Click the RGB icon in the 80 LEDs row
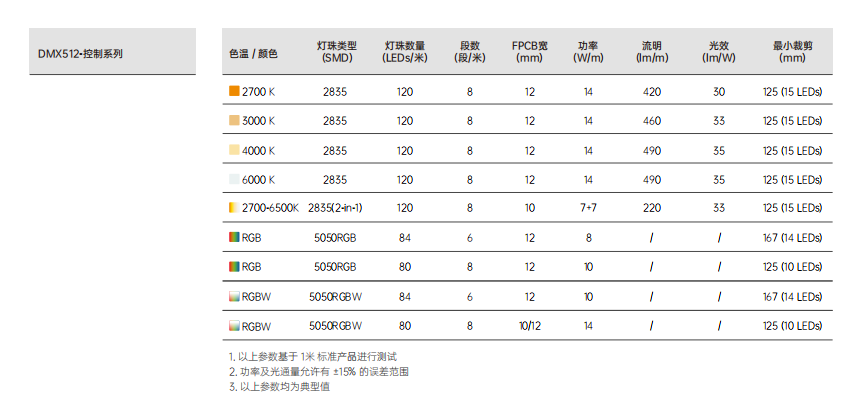This screenshot has height=420, width=866. pos(234,266)
